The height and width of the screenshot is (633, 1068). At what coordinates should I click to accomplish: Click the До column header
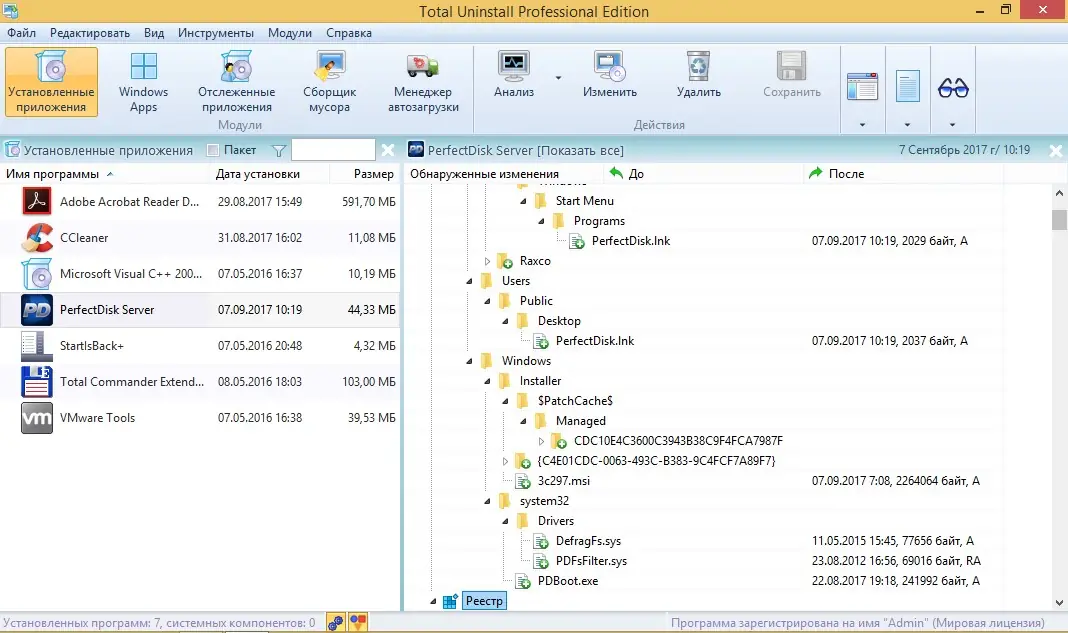[704, 174]
